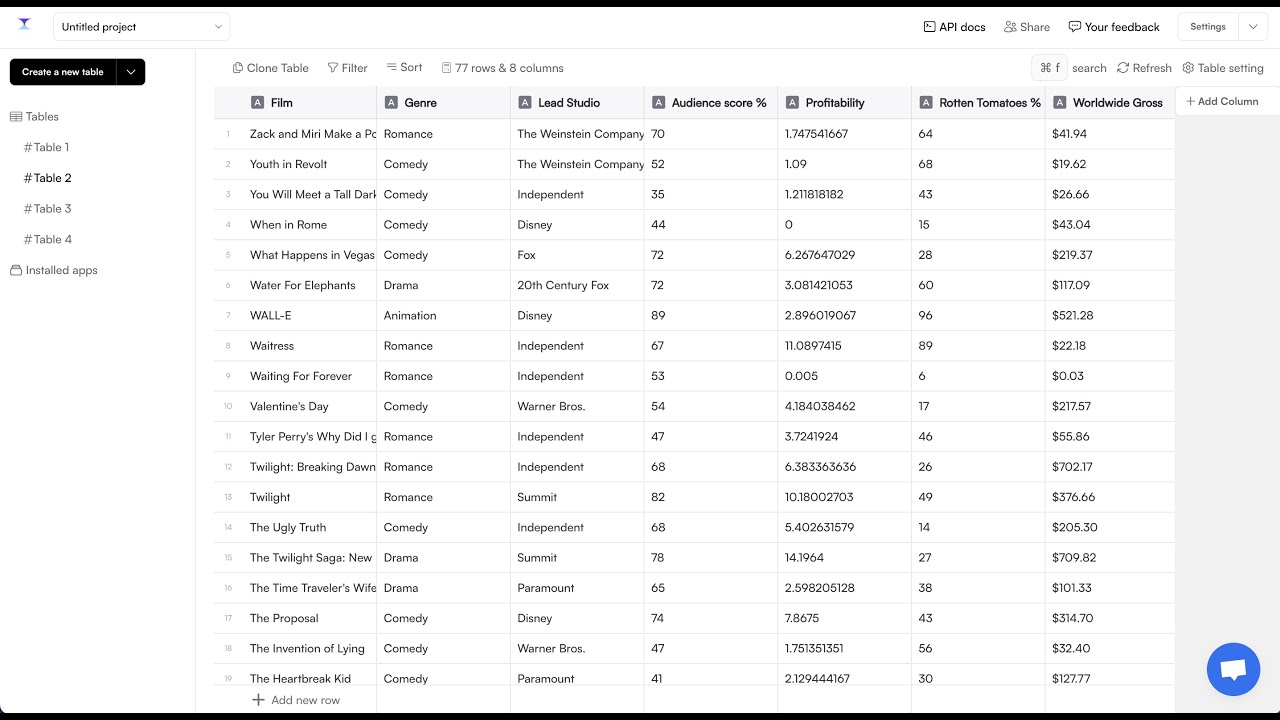Click Add Column button
The width and height of the screenshot is (1280, 720).
pos(1222,101)
